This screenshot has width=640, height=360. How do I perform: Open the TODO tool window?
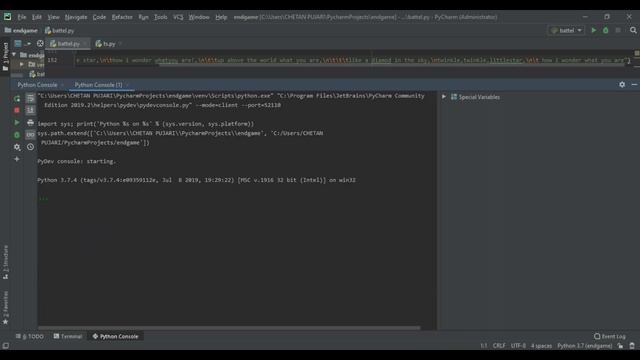click(30, 336)
